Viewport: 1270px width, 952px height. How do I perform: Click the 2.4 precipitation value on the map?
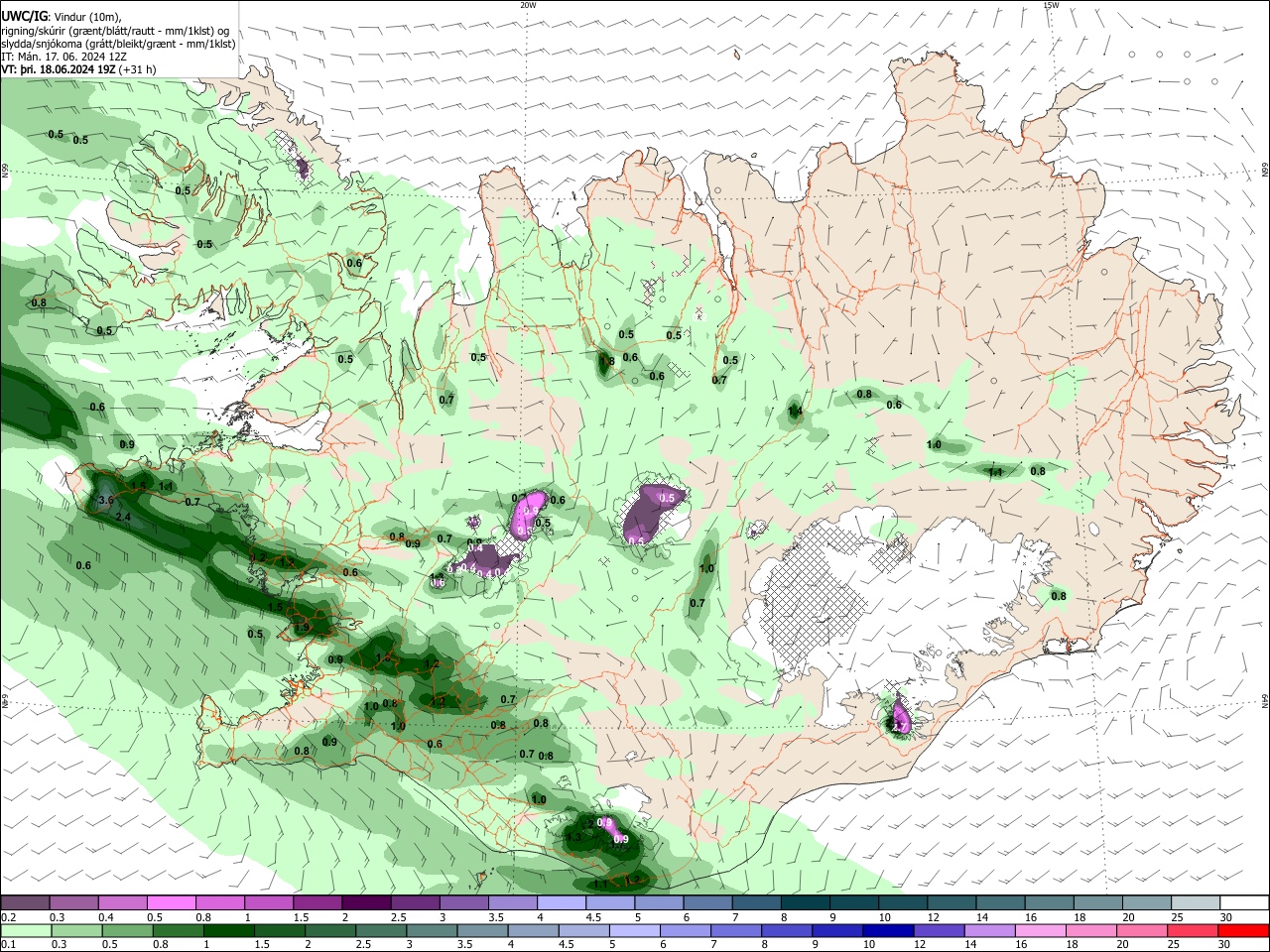pyautogui.click(x=123, y=518)
